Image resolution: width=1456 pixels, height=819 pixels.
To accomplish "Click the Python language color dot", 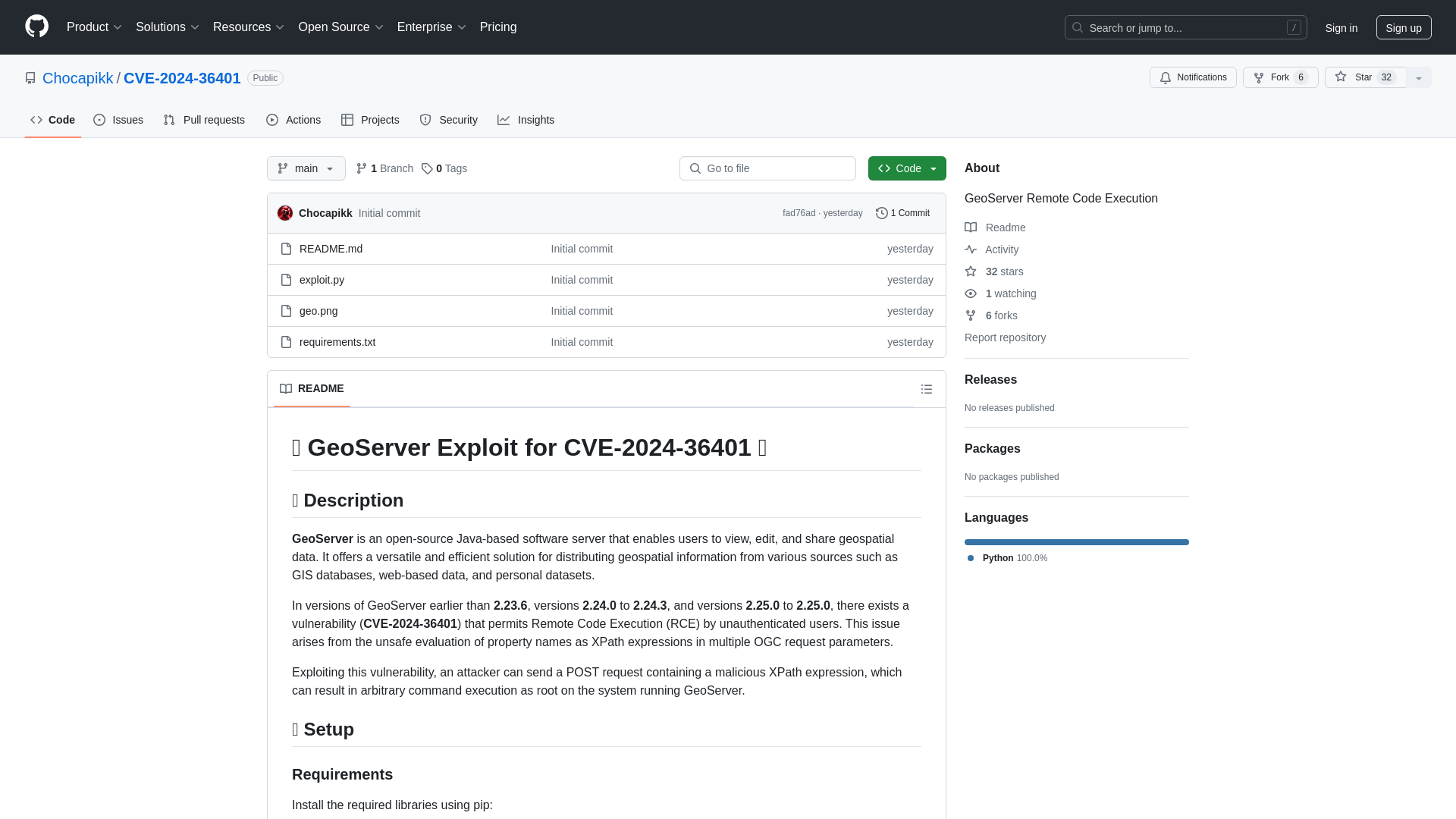I will click(971, 558).
